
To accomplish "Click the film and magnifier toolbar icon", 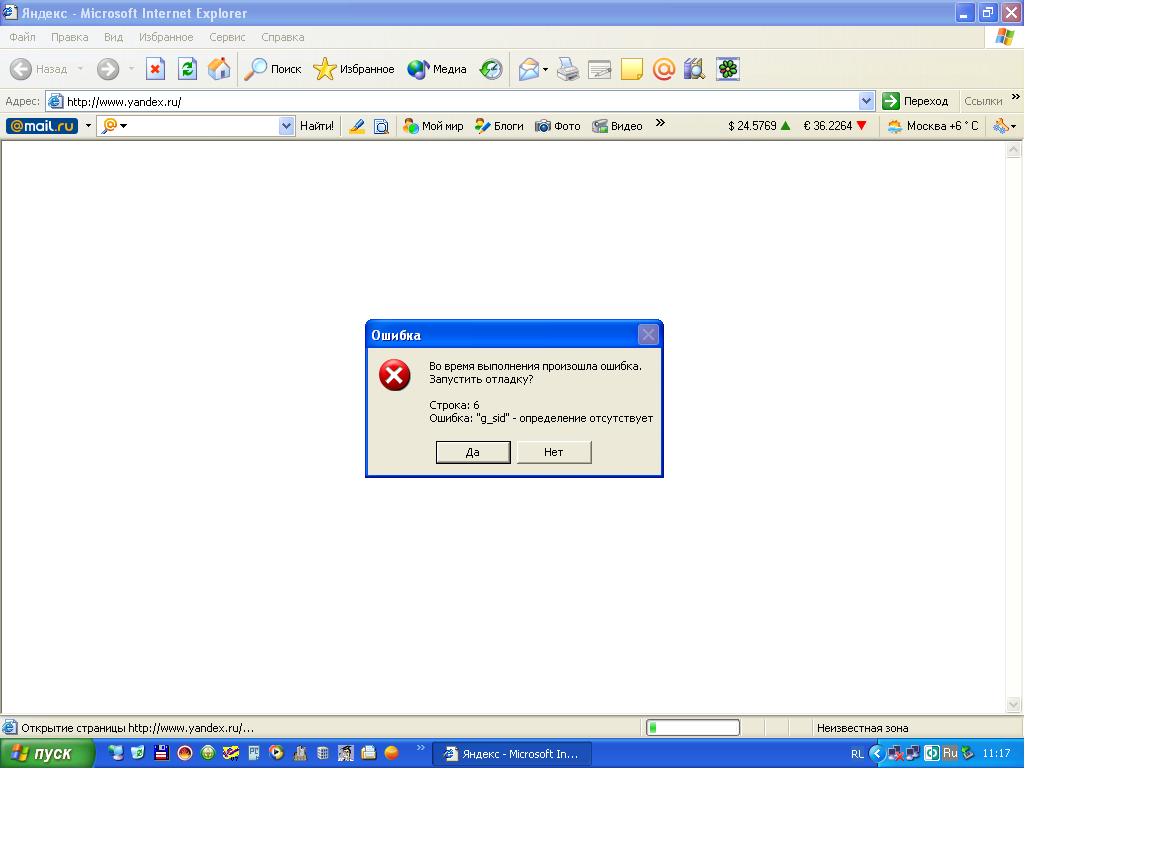I will pos(694,69).
